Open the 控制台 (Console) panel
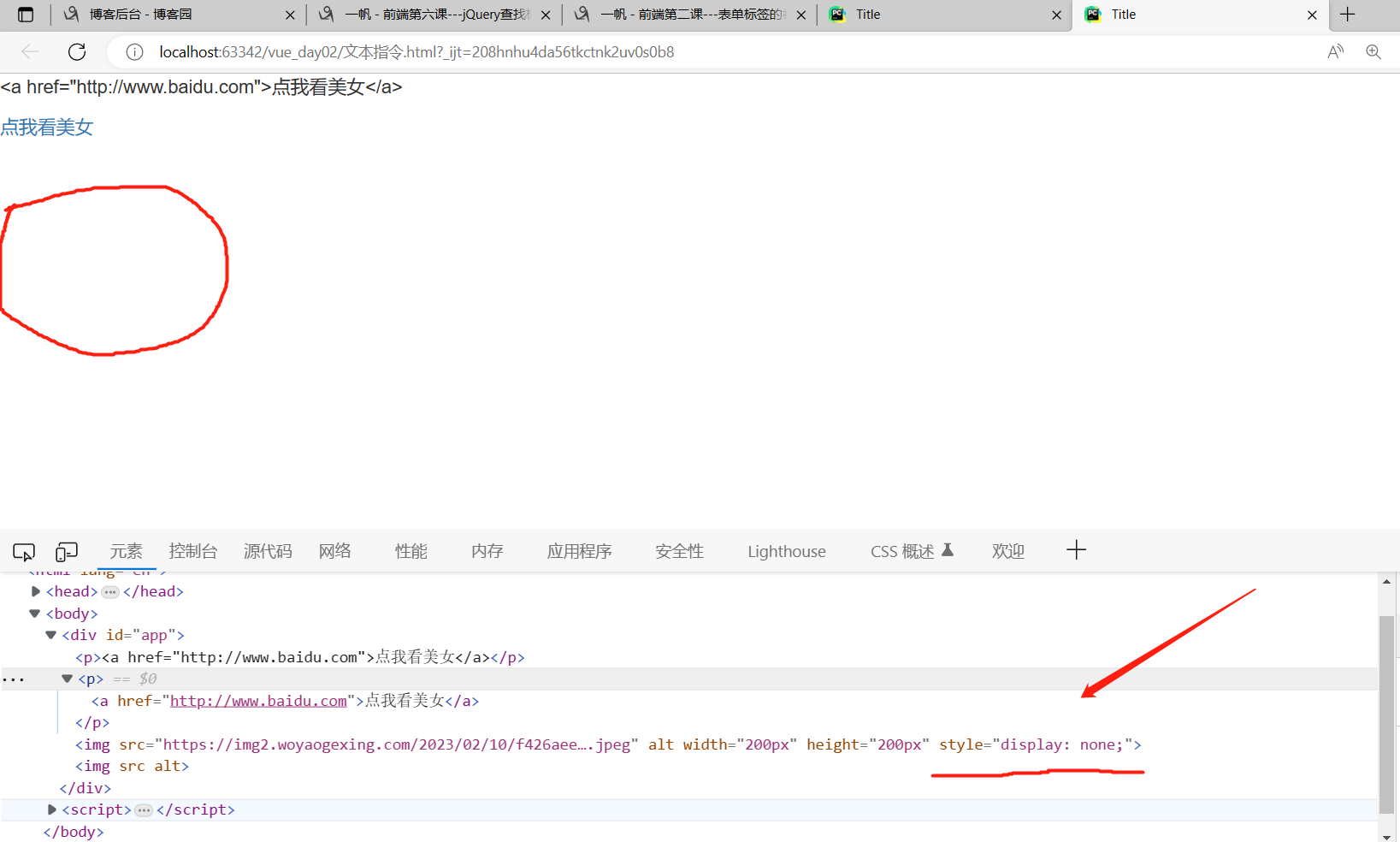Screen dimensions: 1400x842 (x=193, y=552)
